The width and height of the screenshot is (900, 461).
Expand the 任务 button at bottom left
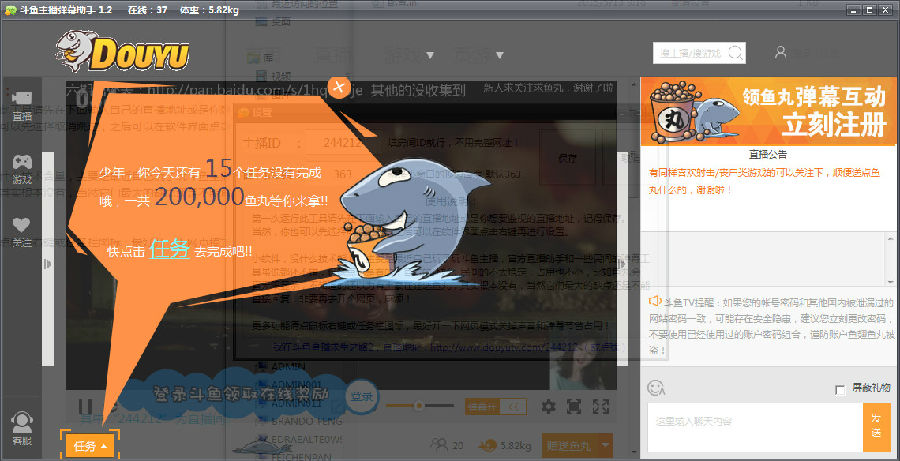[90, 446]
